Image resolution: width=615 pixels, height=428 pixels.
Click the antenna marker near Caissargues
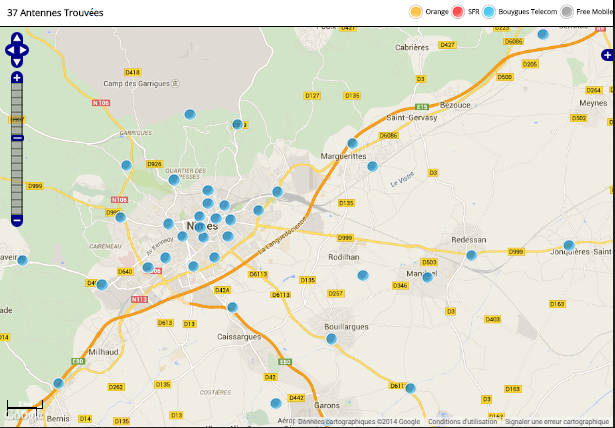232,307
